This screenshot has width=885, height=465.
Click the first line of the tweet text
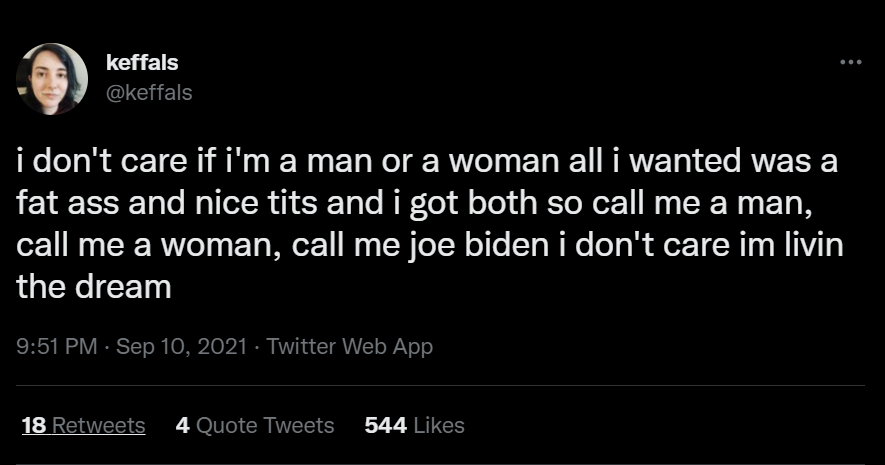pyautogui.click(x=427, y=160)
